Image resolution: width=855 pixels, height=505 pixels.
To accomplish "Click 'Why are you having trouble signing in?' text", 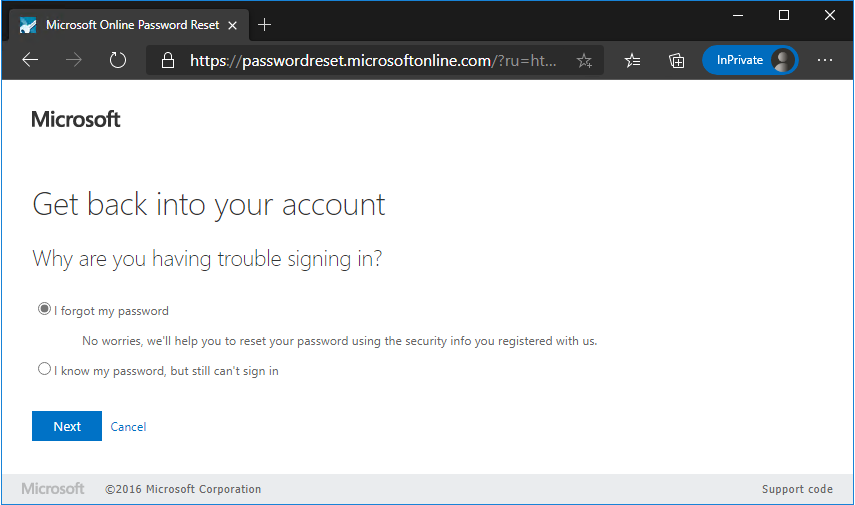I will click(207, 258).
